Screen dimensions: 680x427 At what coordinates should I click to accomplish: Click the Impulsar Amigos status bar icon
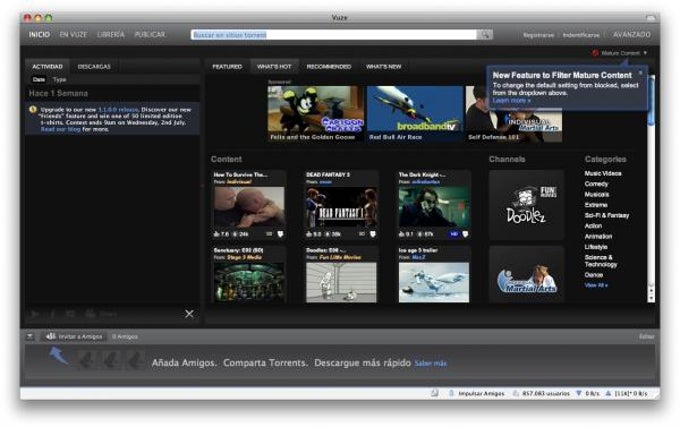[451, 393]
